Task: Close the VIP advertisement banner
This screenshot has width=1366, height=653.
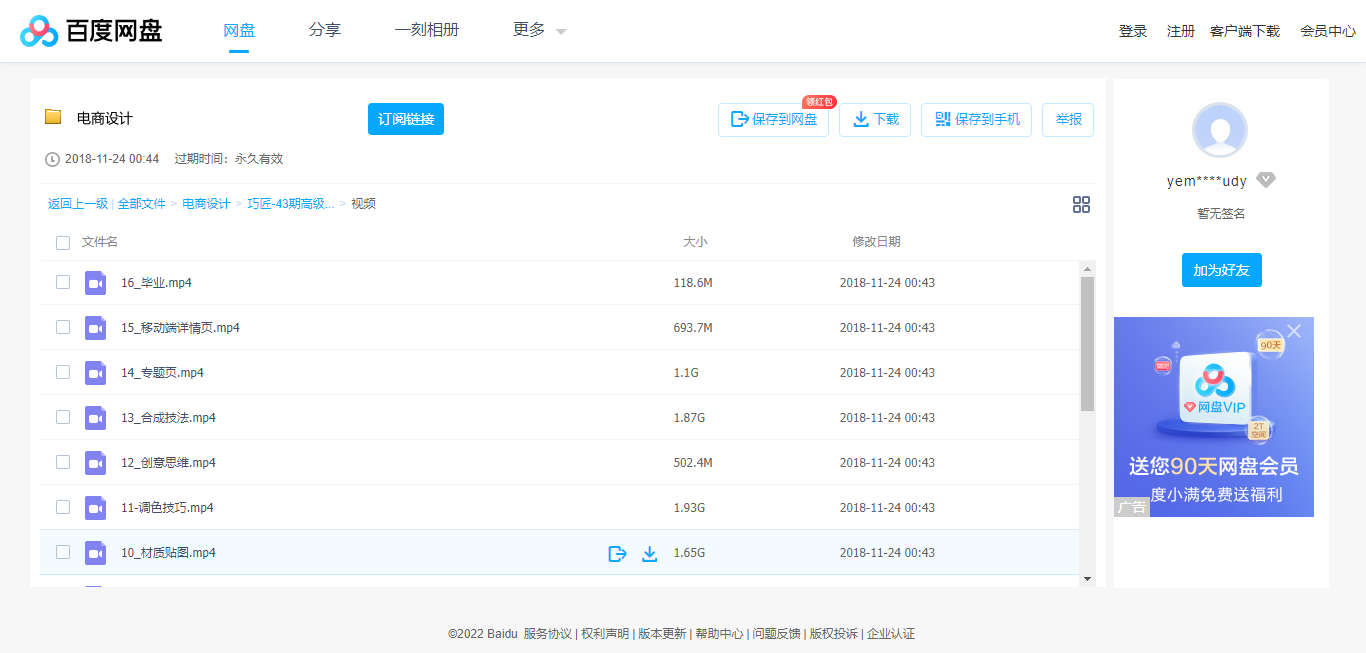Action: point(1294,331)
